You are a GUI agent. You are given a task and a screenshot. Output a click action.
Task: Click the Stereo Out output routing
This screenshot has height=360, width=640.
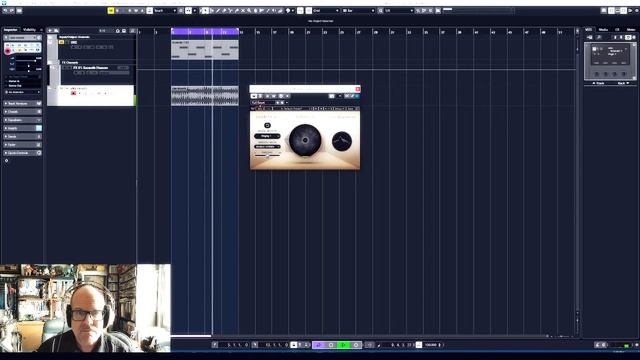pyautogui.click(x=15, y=85)
